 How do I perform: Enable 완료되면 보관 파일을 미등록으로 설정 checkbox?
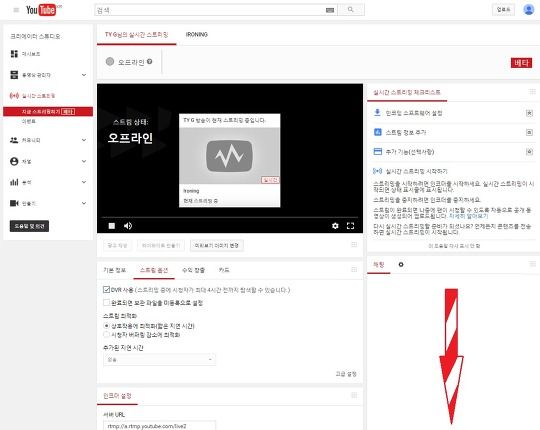click(x=106, y=302)
